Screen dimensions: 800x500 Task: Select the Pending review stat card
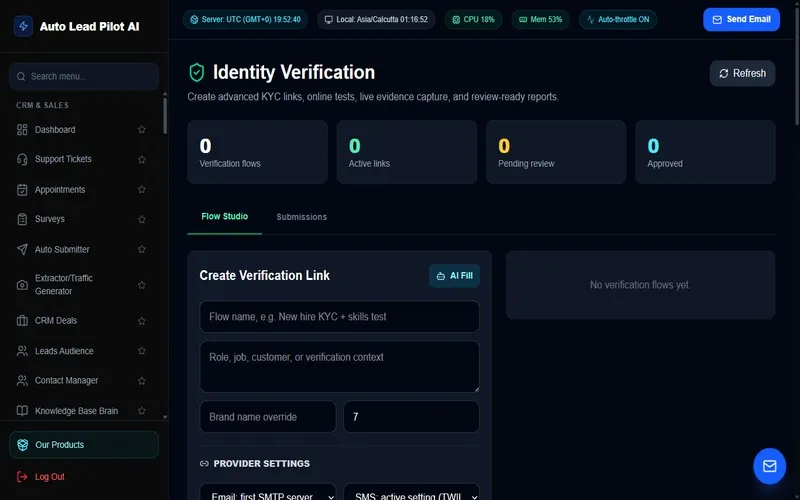click(556, 152)
